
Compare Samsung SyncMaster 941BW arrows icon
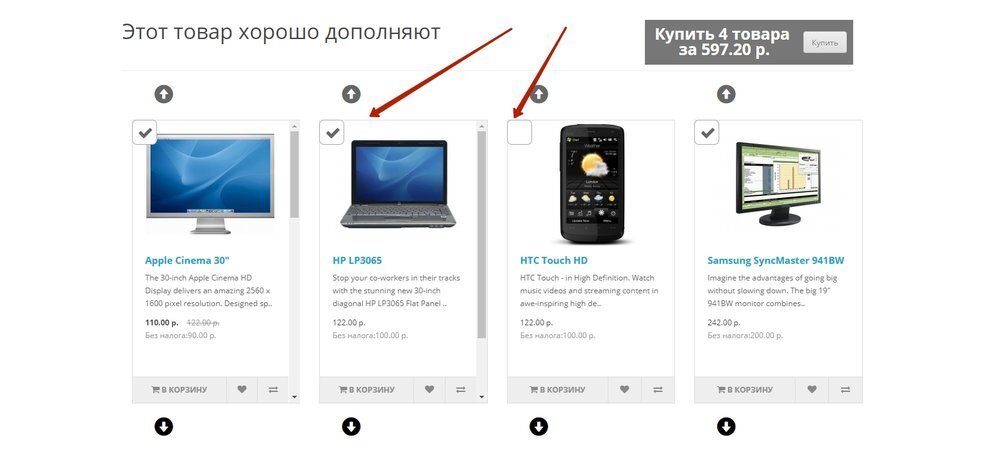point(845,390)
